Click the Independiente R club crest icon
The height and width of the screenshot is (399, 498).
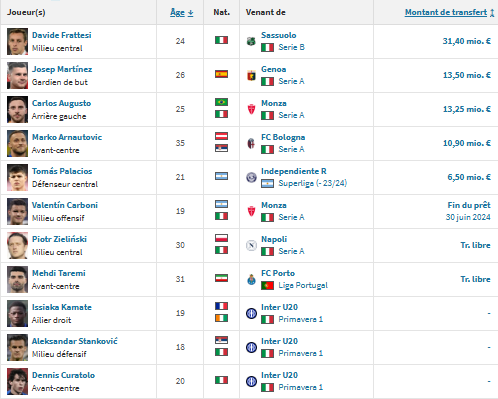[x=251, y=177]
